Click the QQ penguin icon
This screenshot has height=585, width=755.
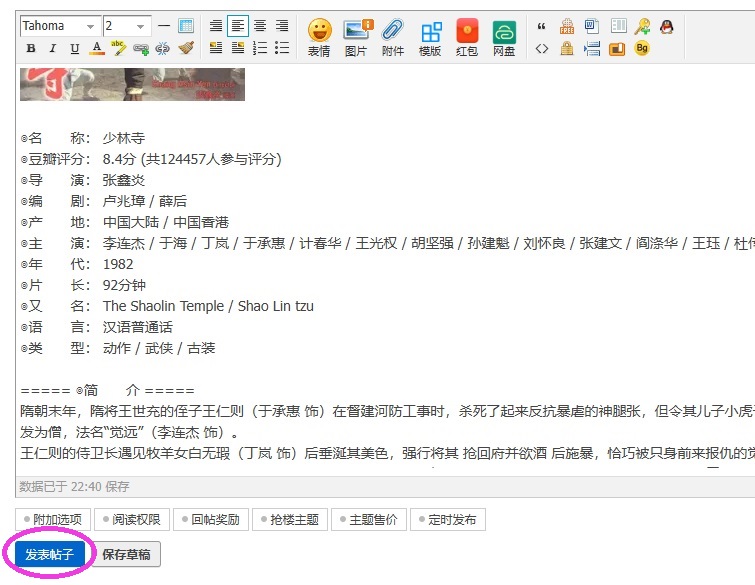point(667,26)
